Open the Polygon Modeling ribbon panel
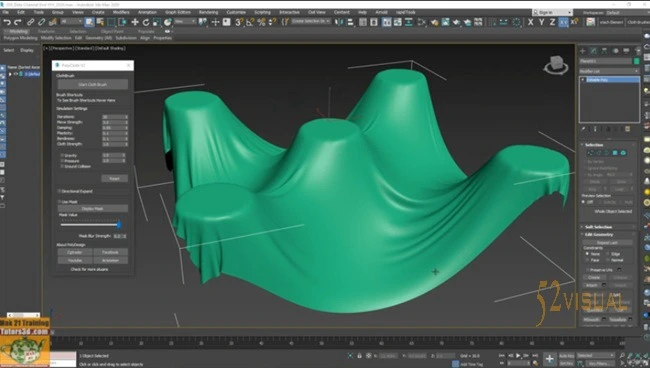This screenshot has height=368, width=650. 20,38
